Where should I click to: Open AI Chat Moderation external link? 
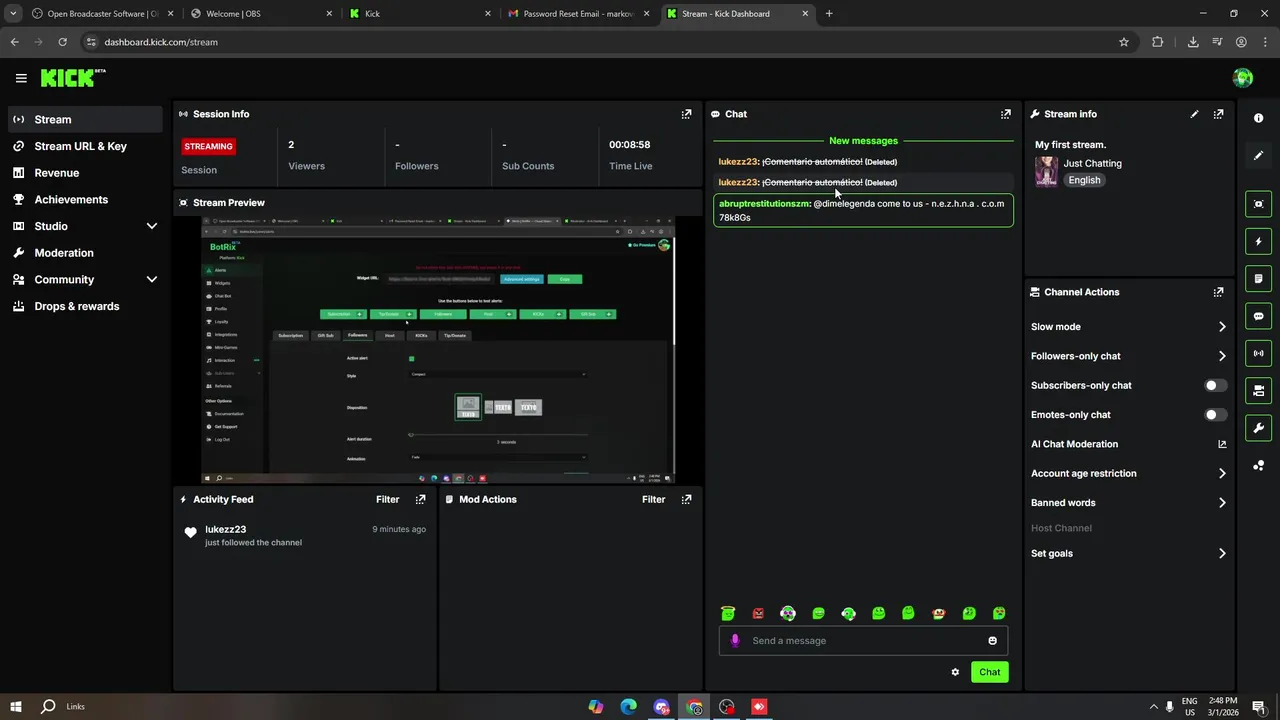tap(1222, 444)
